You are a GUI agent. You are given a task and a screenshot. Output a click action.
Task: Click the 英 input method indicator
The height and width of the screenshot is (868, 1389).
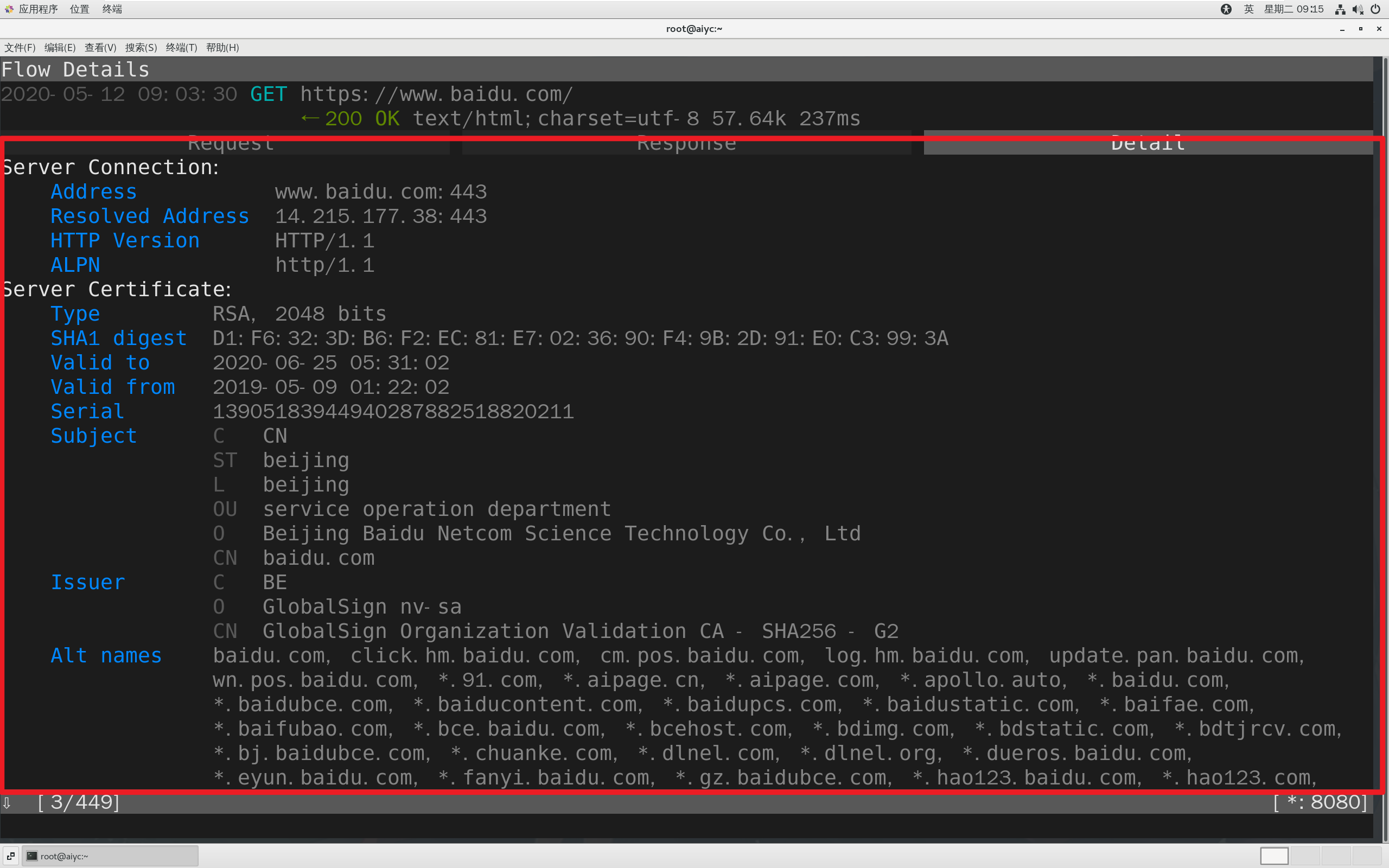click(x=1248, y=9)
